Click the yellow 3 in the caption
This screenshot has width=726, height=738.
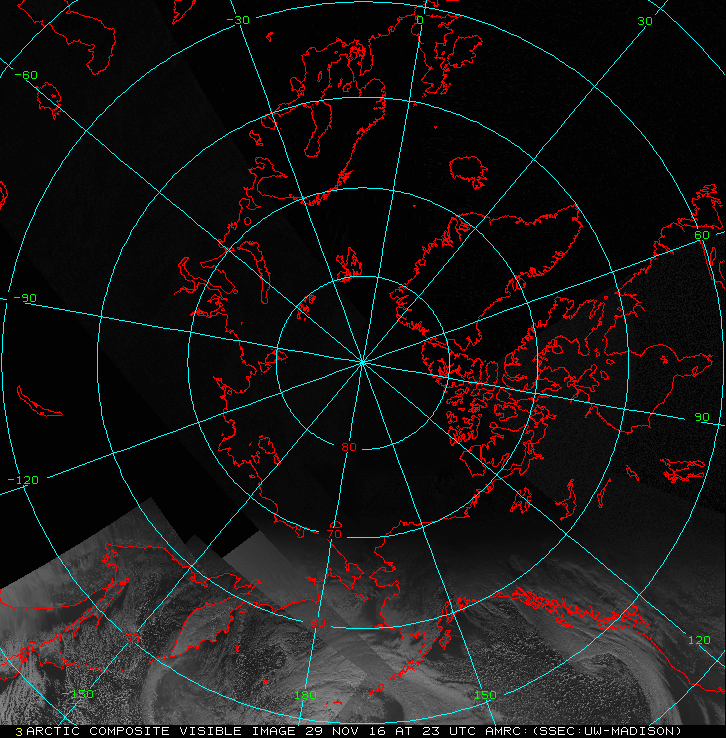point(19,732)
